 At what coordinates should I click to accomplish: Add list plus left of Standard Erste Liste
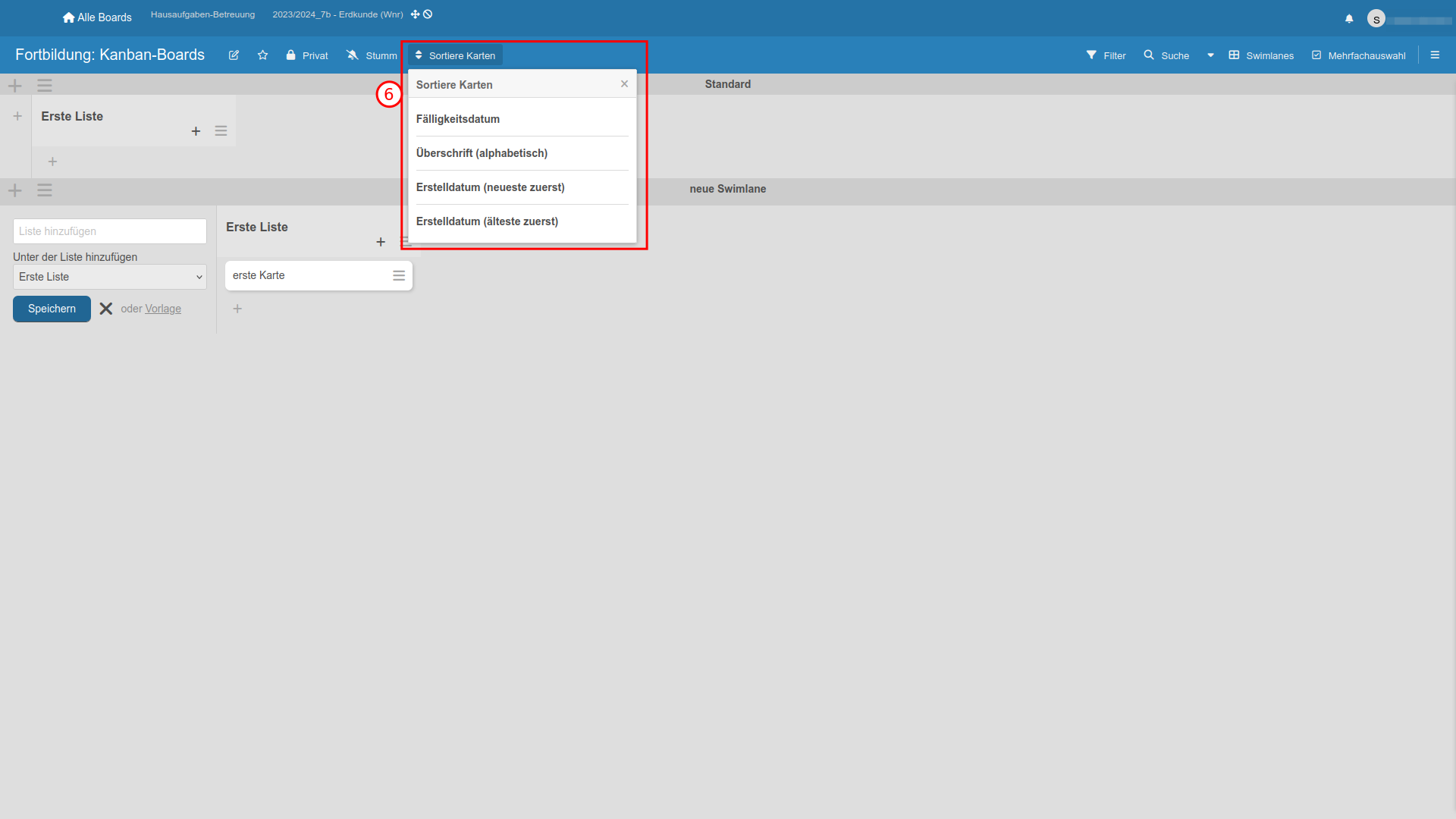pyautogui.click(x=17, y=116)
